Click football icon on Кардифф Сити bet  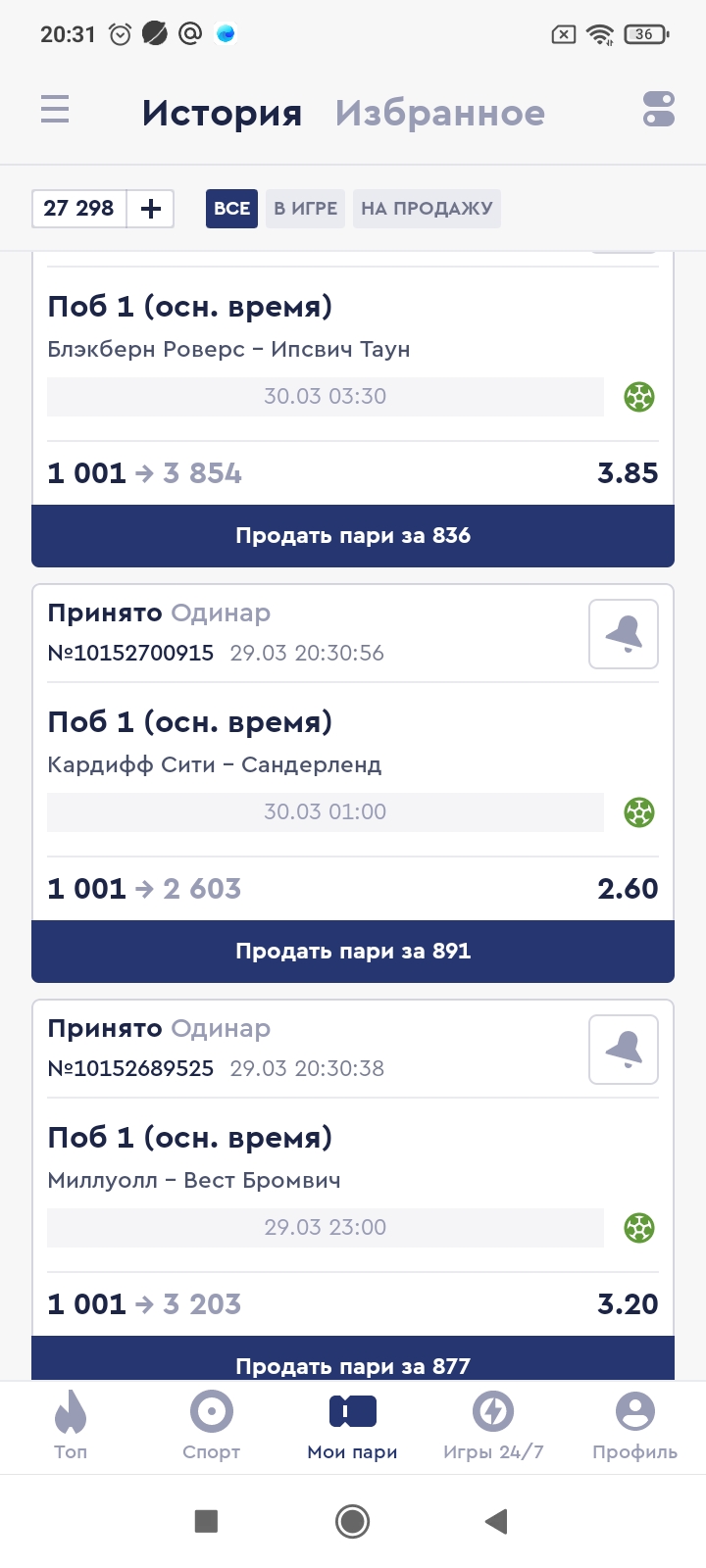pos(639,812)
